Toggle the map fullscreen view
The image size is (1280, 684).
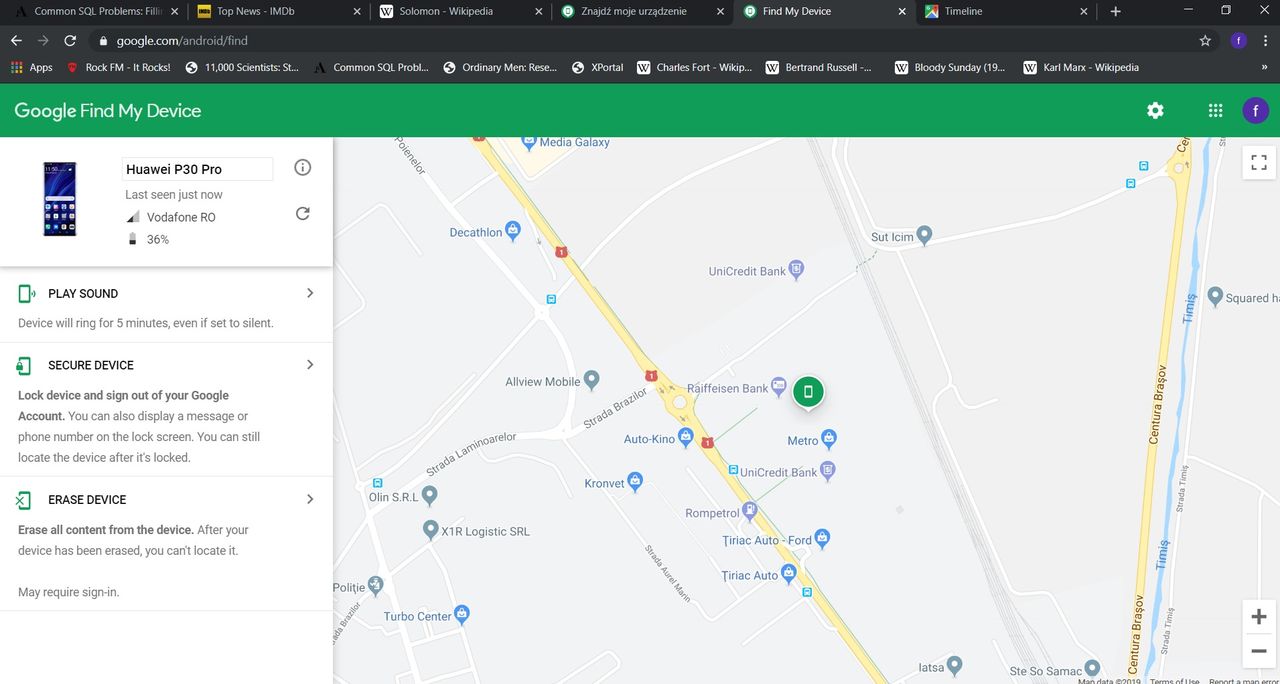(1258, 162)
